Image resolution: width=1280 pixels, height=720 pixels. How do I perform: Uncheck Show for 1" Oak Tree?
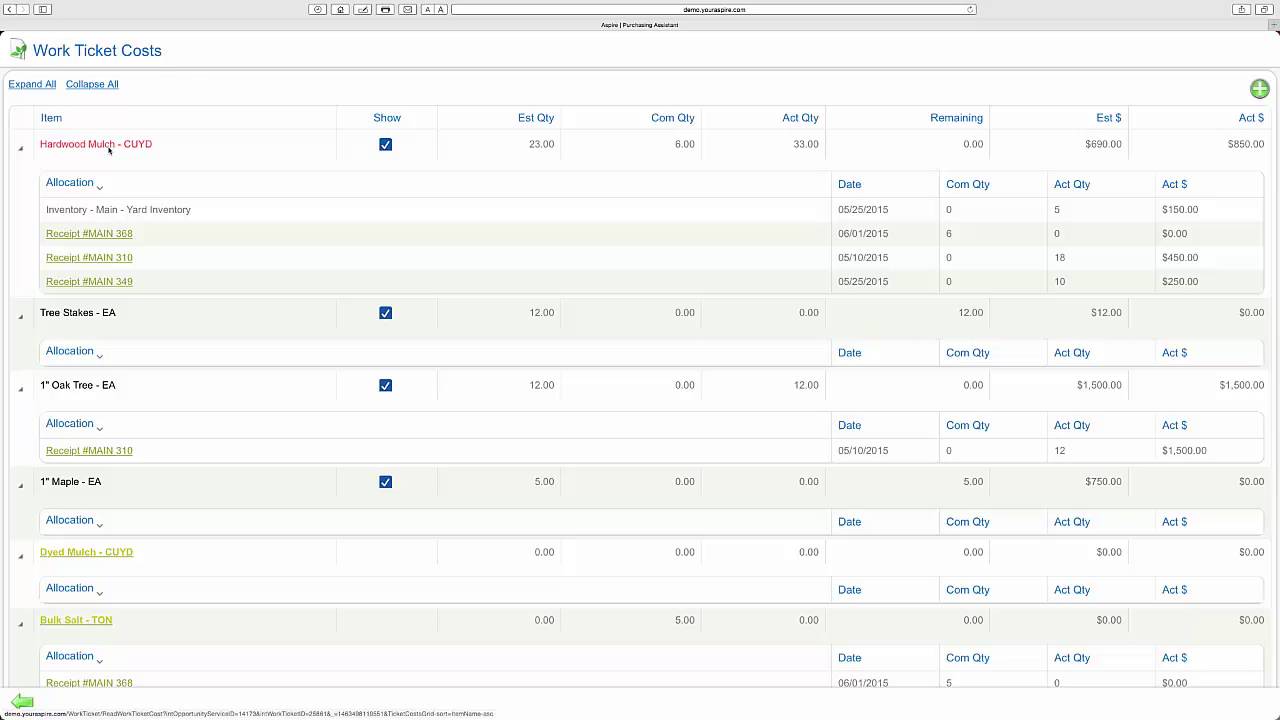(385, 385)
